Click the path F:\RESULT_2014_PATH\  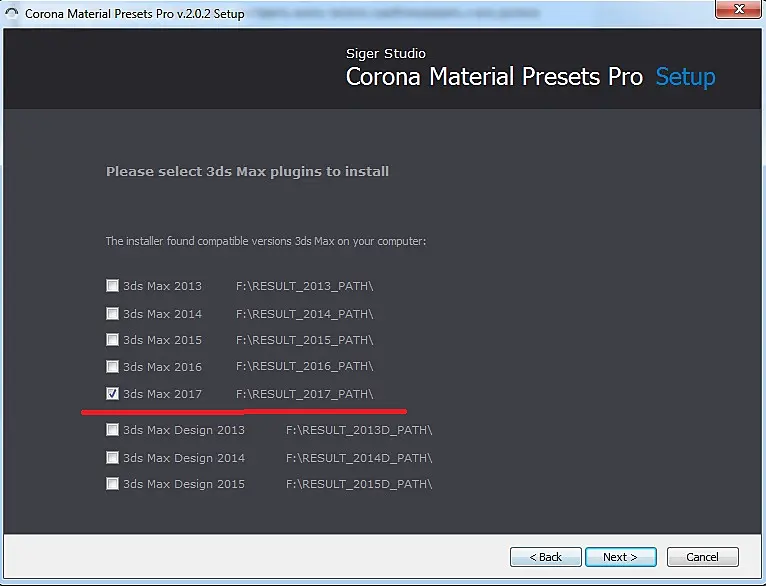[x=304, y=314]
